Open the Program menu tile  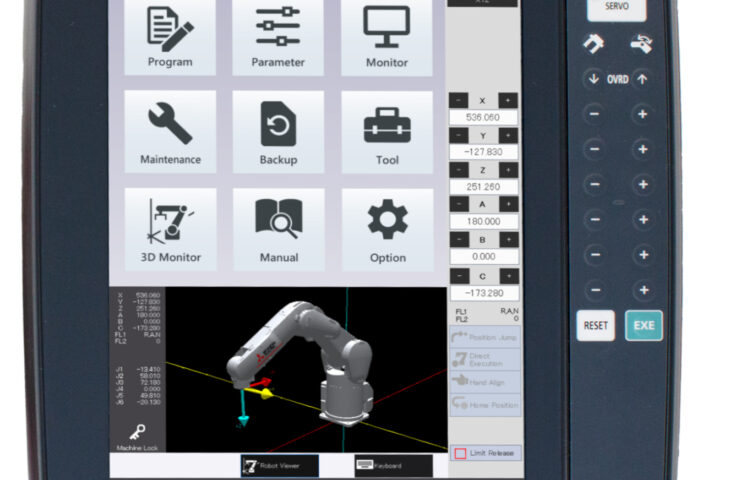pos(169,36)
